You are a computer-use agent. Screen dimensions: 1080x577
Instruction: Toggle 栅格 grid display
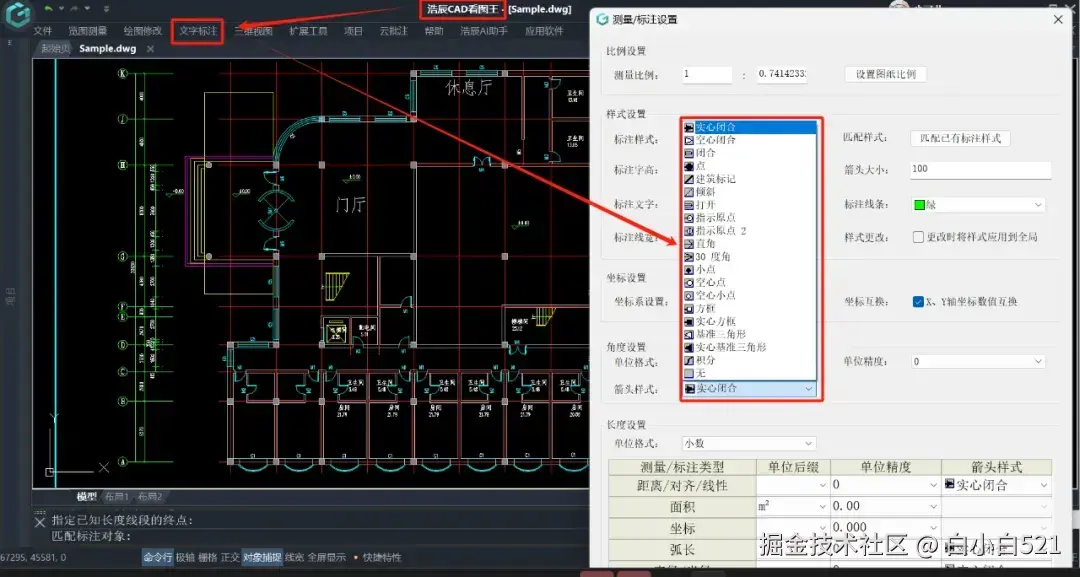[x=207, y=557]
